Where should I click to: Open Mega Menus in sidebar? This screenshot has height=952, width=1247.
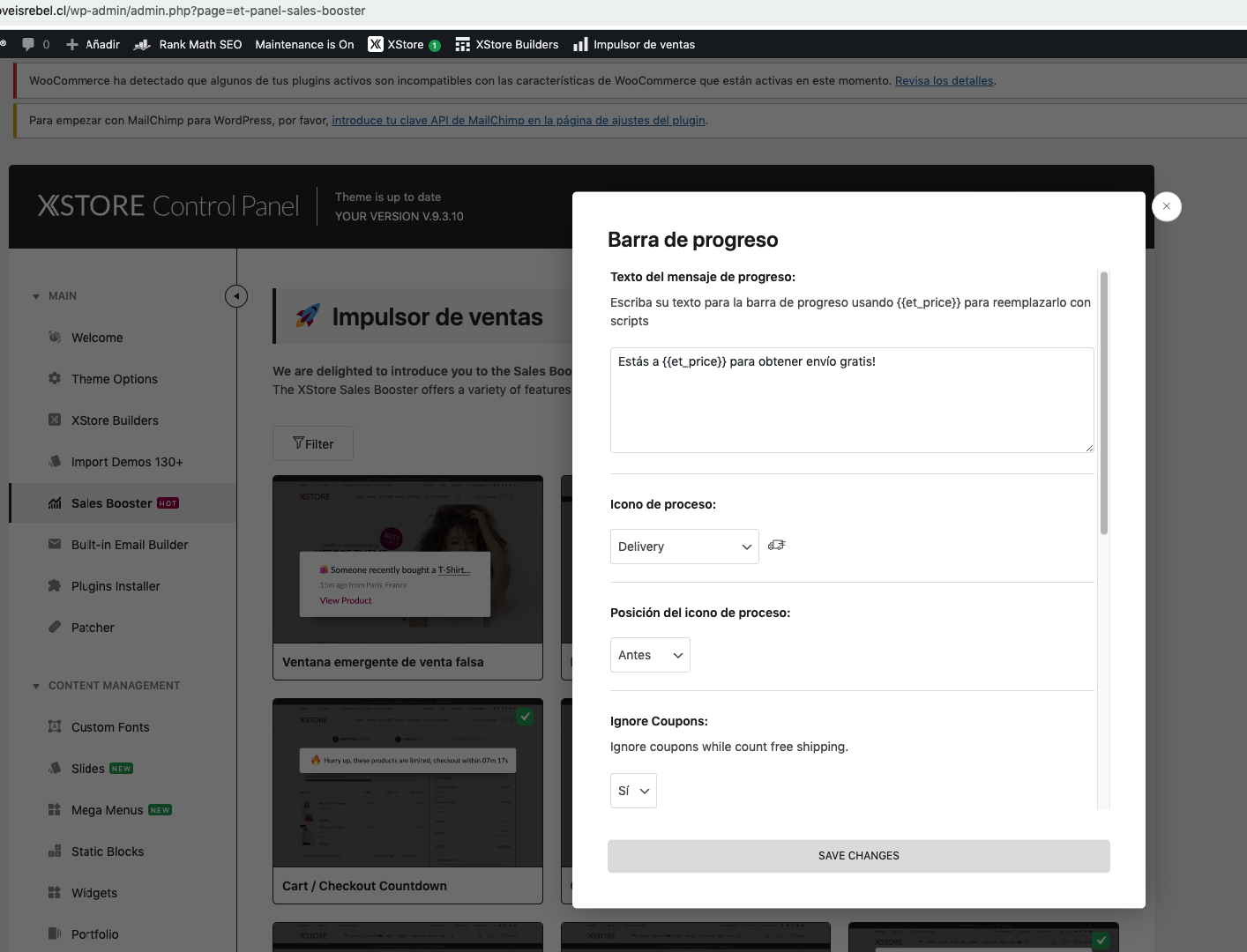107,810
